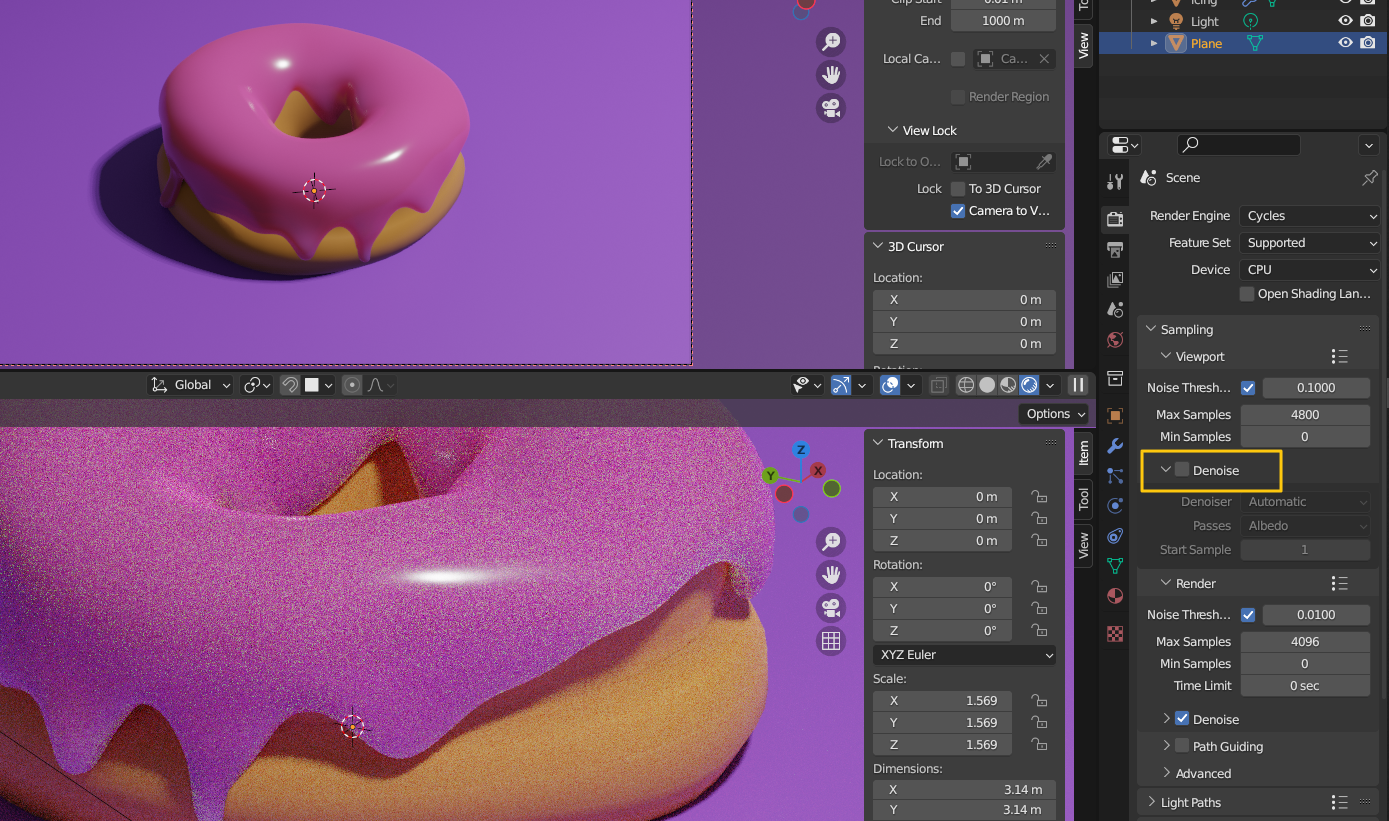Enable Open Shading Language checkbox
The height and width of the screenshot is (821, 1389).
point(1247,294)
